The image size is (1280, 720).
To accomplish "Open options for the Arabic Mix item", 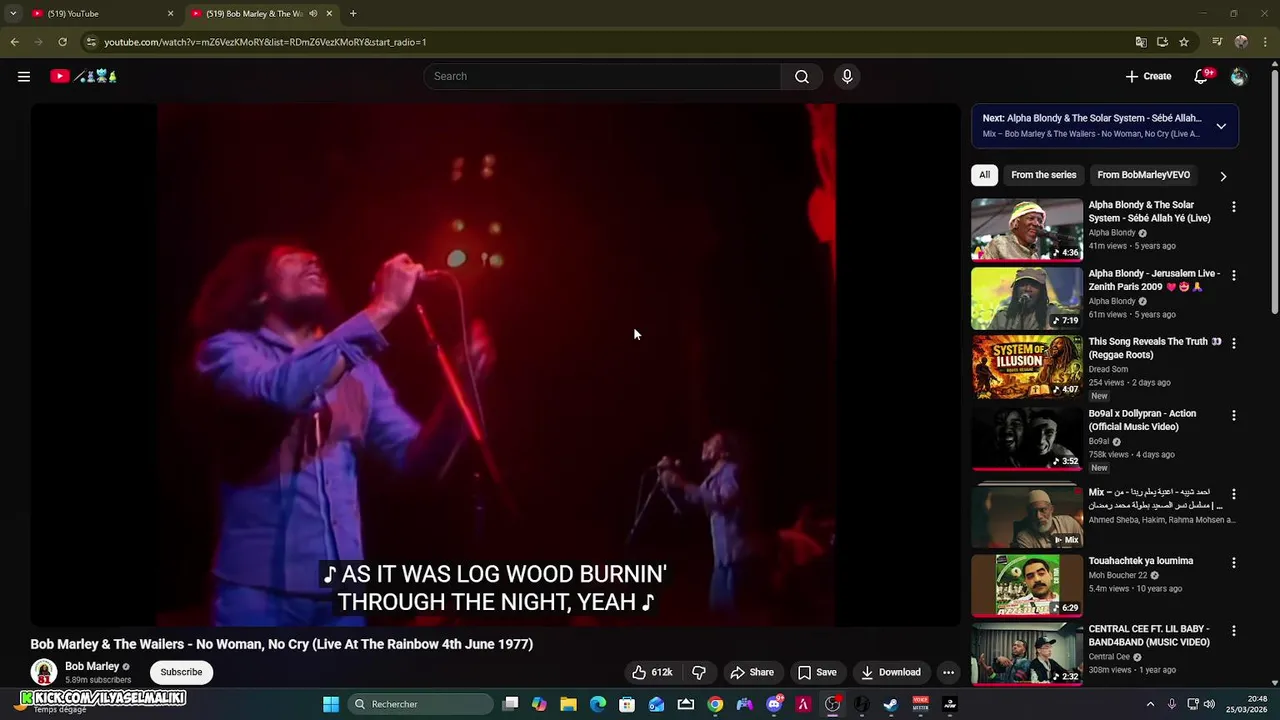I will tap(1233, 494).
